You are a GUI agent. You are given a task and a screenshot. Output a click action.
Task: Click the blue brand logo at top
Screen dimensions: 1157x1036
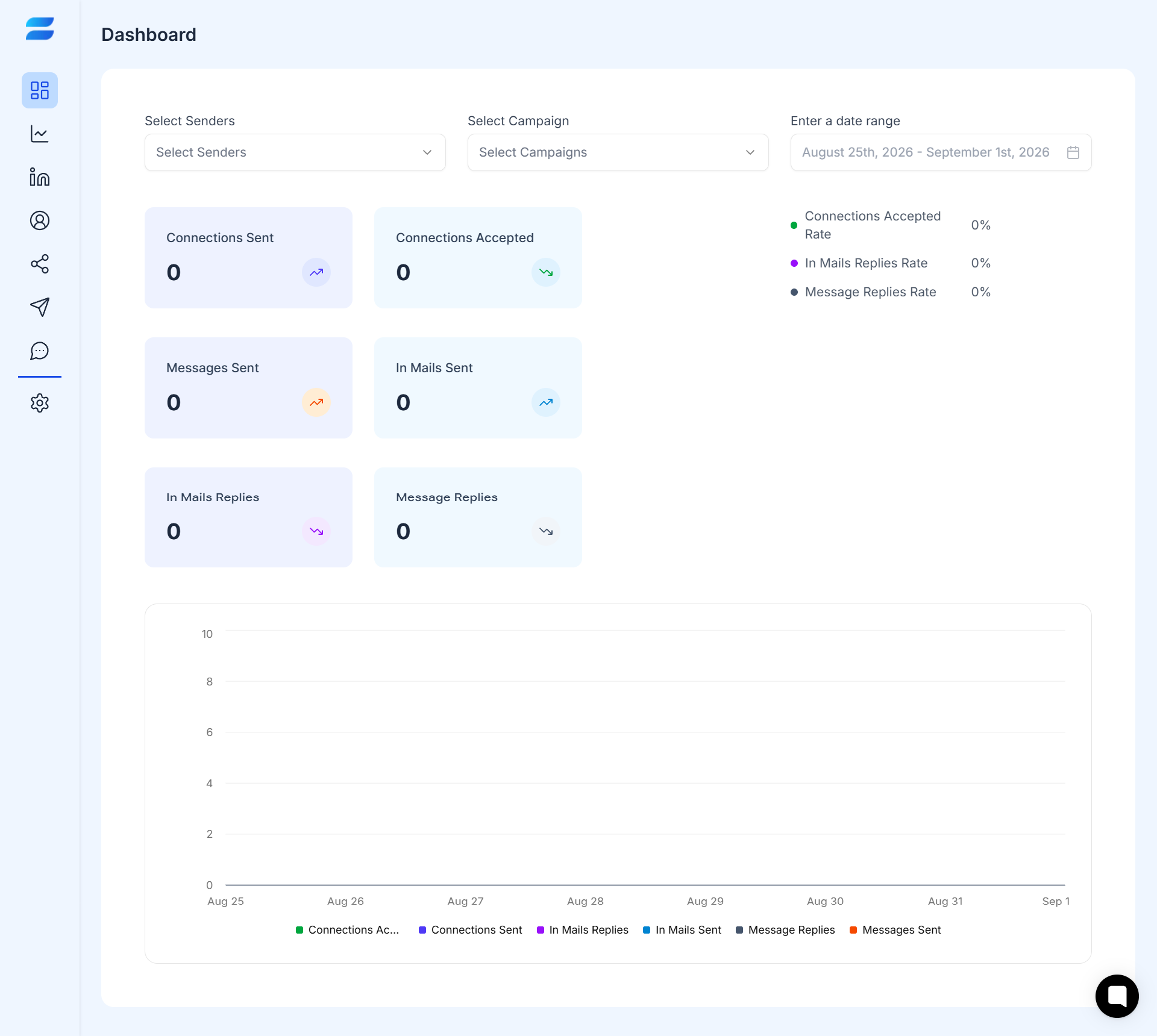pos(40,29)
